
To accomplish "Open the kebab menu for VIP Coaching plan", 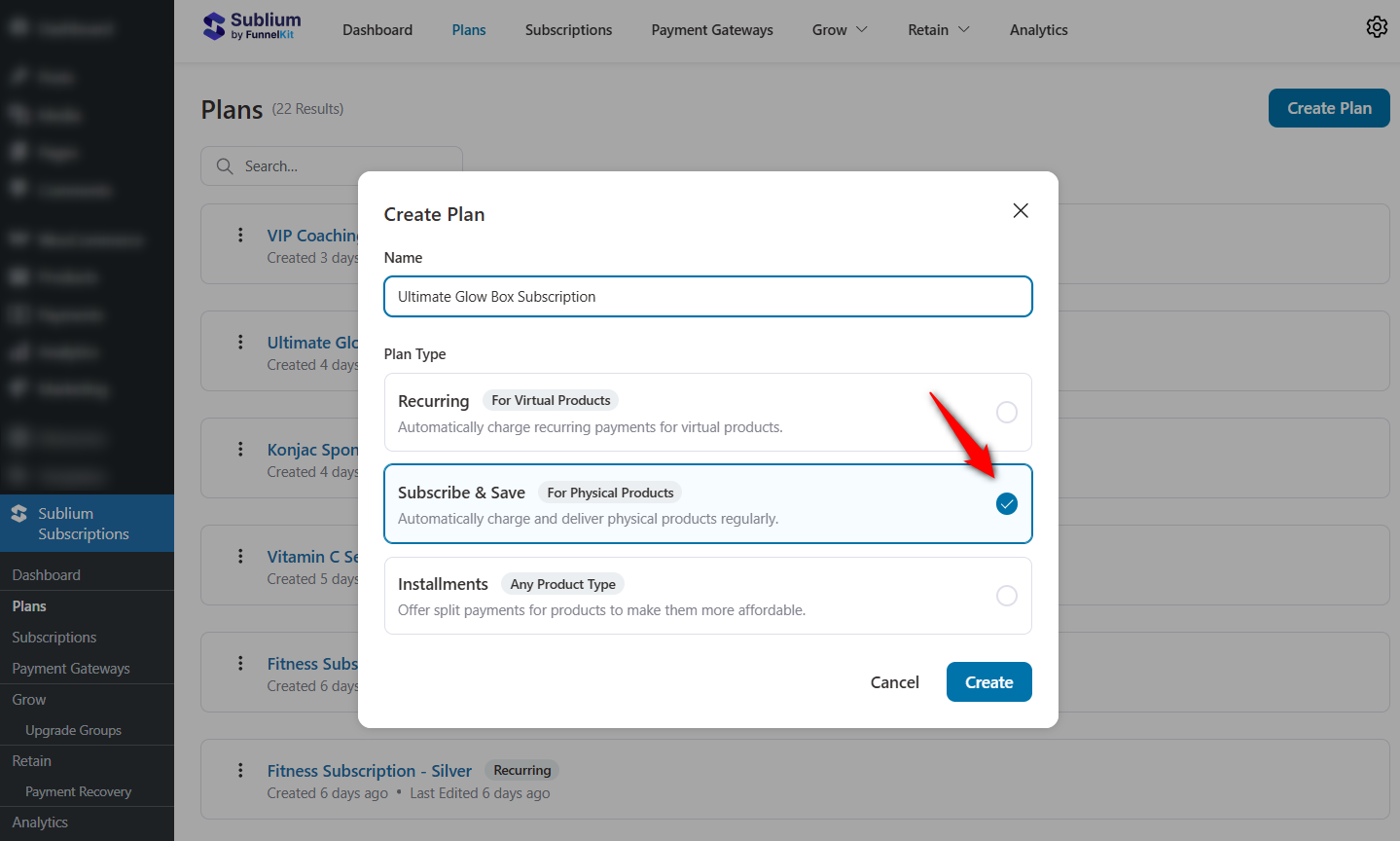I will 240,236.
